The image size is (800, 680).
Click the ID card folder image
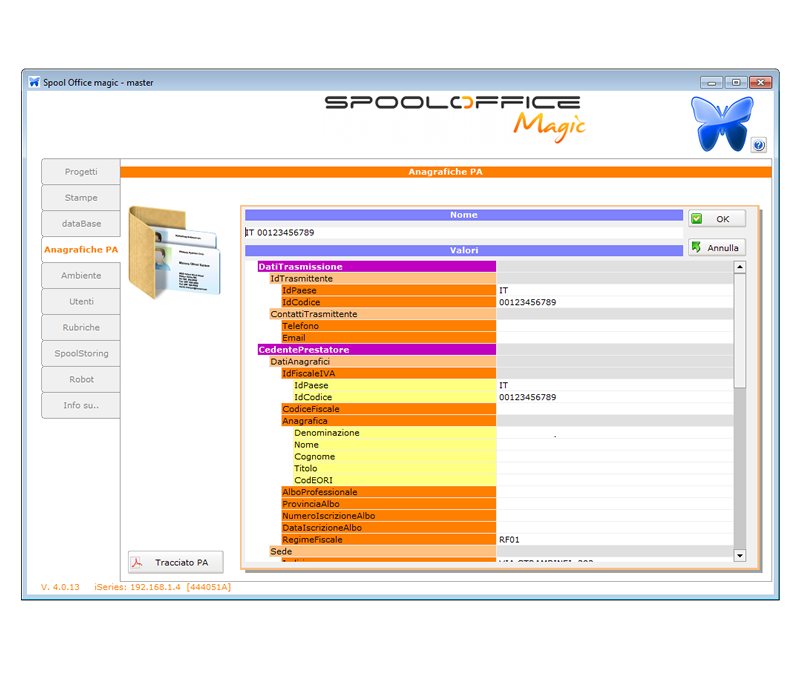click(x=174, y=251)
